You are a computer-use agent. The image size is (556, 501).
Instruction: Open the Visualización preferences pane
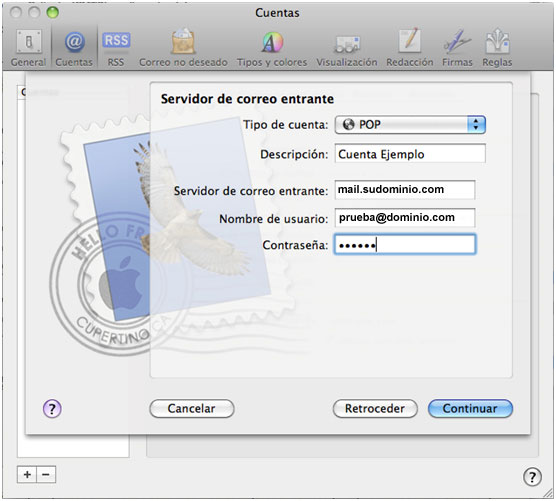point(347,48)
